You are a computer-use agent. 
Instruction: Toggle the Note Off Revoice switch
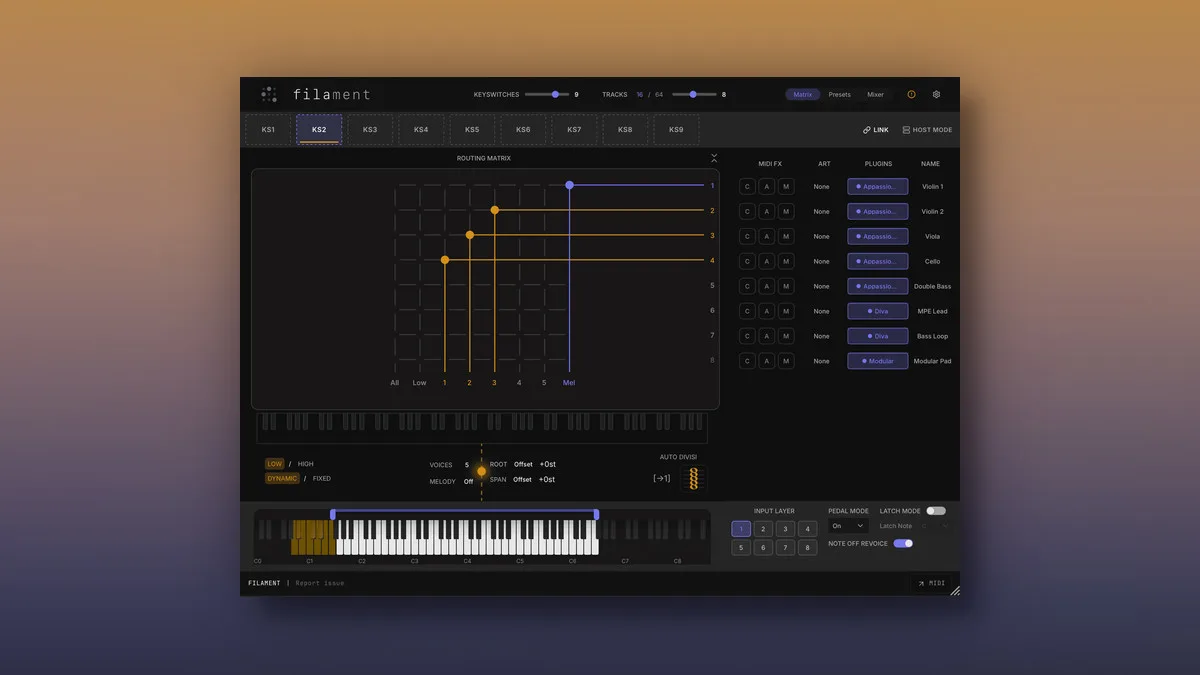tap(903, 543)
